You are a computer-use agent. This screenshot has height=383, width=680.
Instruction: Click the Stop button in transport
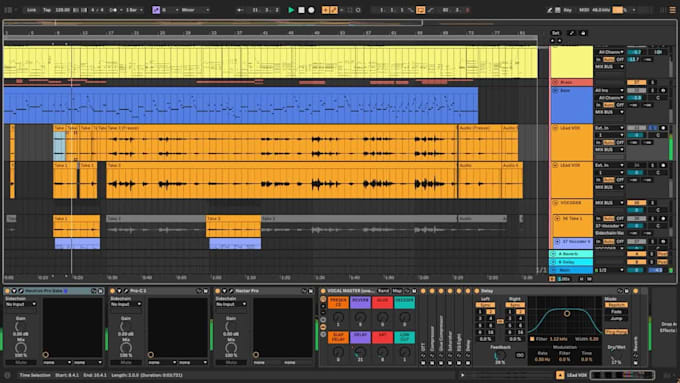click(301, 10)
